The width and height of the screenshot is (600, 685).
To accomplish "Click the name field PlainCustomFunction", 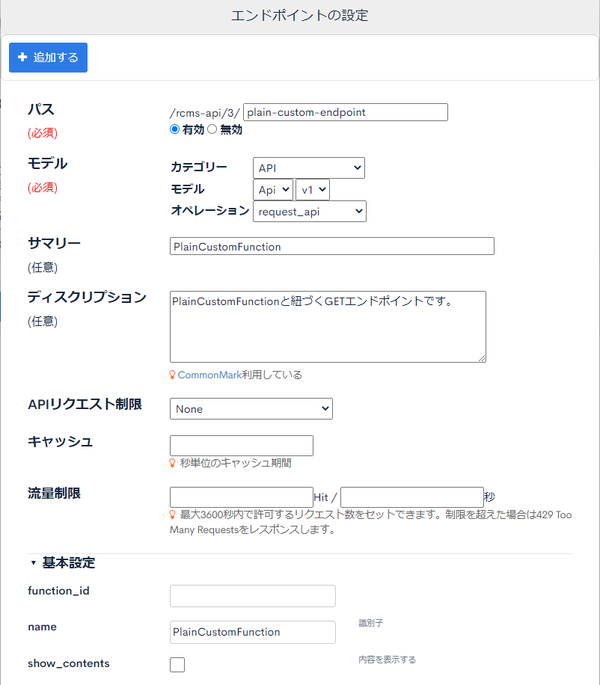I will (x=253, y=632).
